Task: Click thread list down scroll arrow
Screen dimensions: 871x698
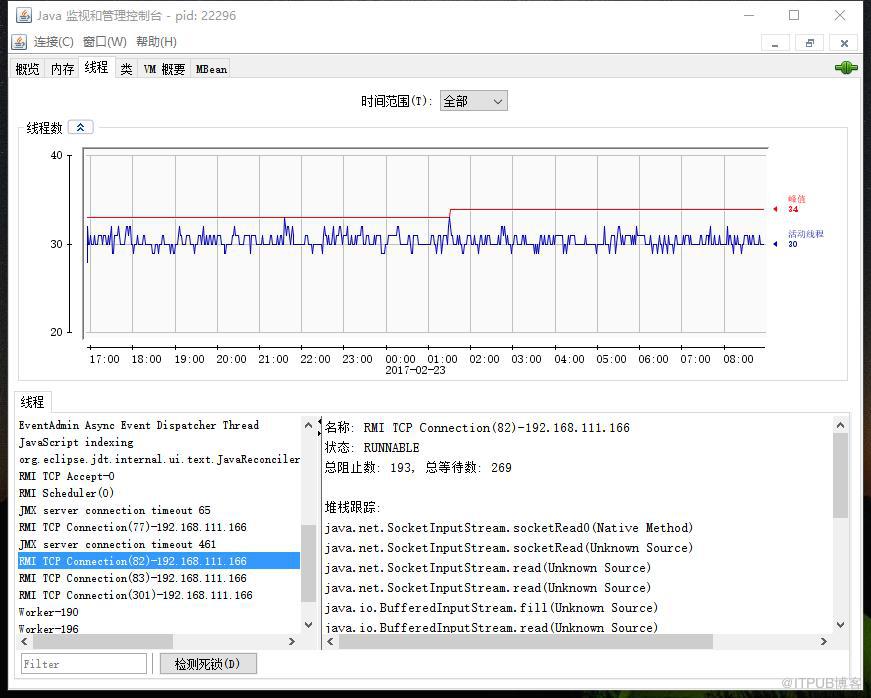Action: coord(308,625)
